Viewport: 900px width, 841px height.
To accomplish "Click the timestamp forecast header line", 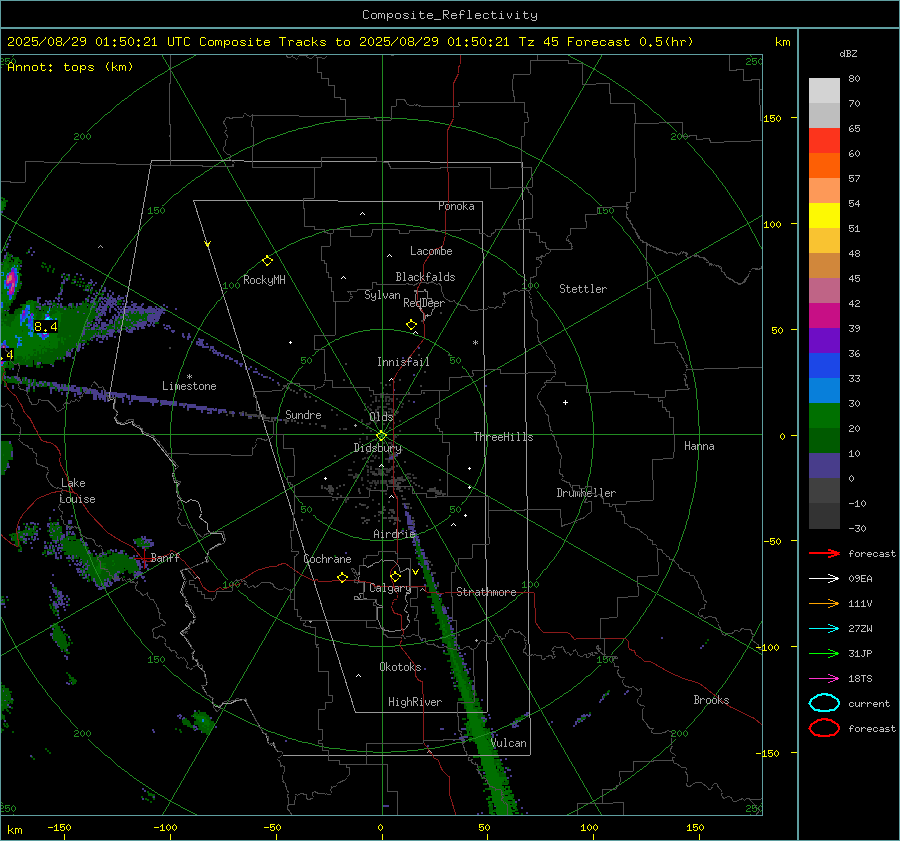I will tap(350, 42).
